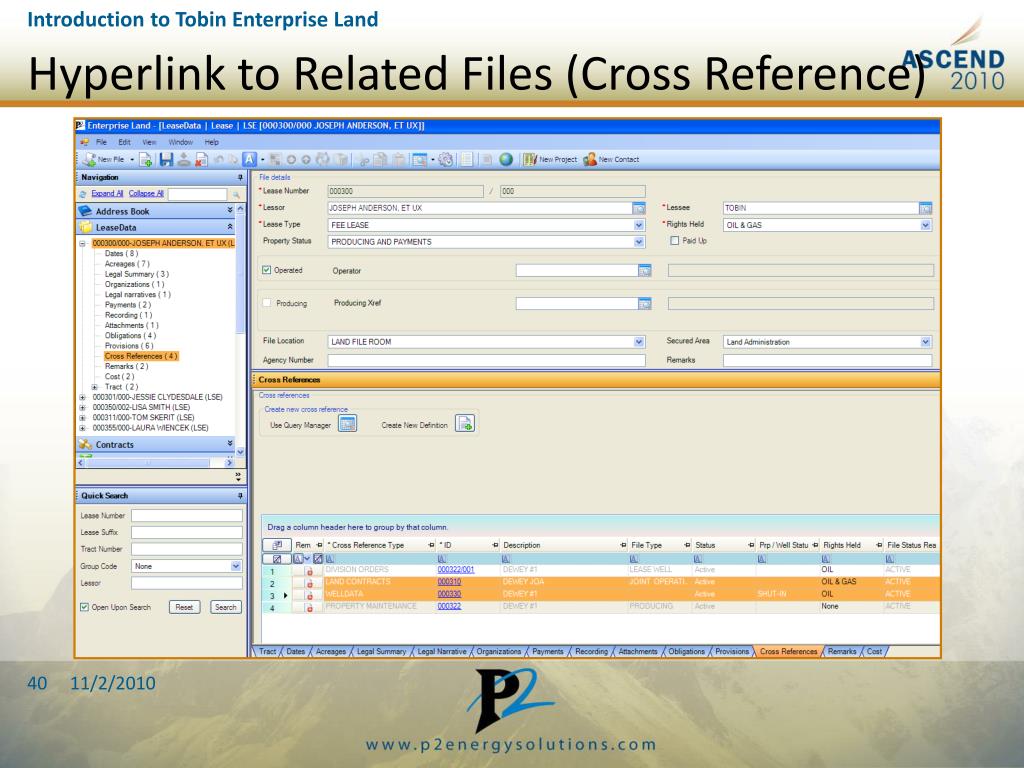This screenshot has width=1024, height=768.
Task: Switch to the Attachments tab
Action: coord(637,651)
